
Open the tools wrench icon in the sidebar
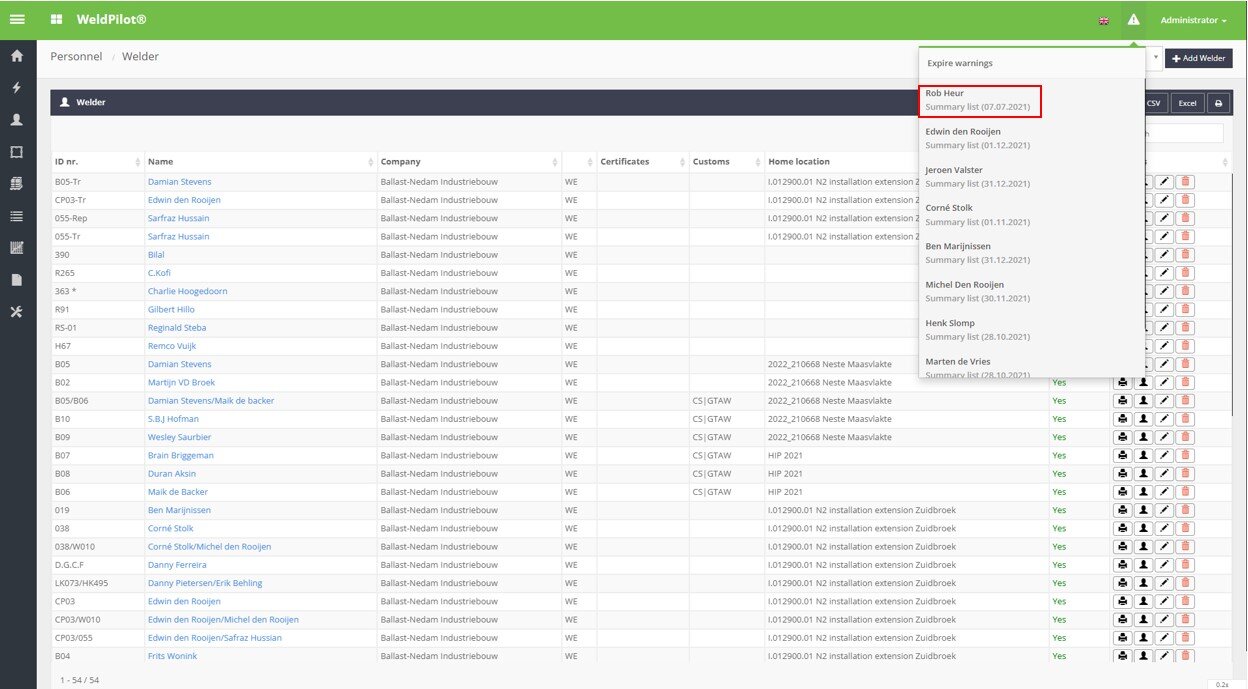point(17,312)
